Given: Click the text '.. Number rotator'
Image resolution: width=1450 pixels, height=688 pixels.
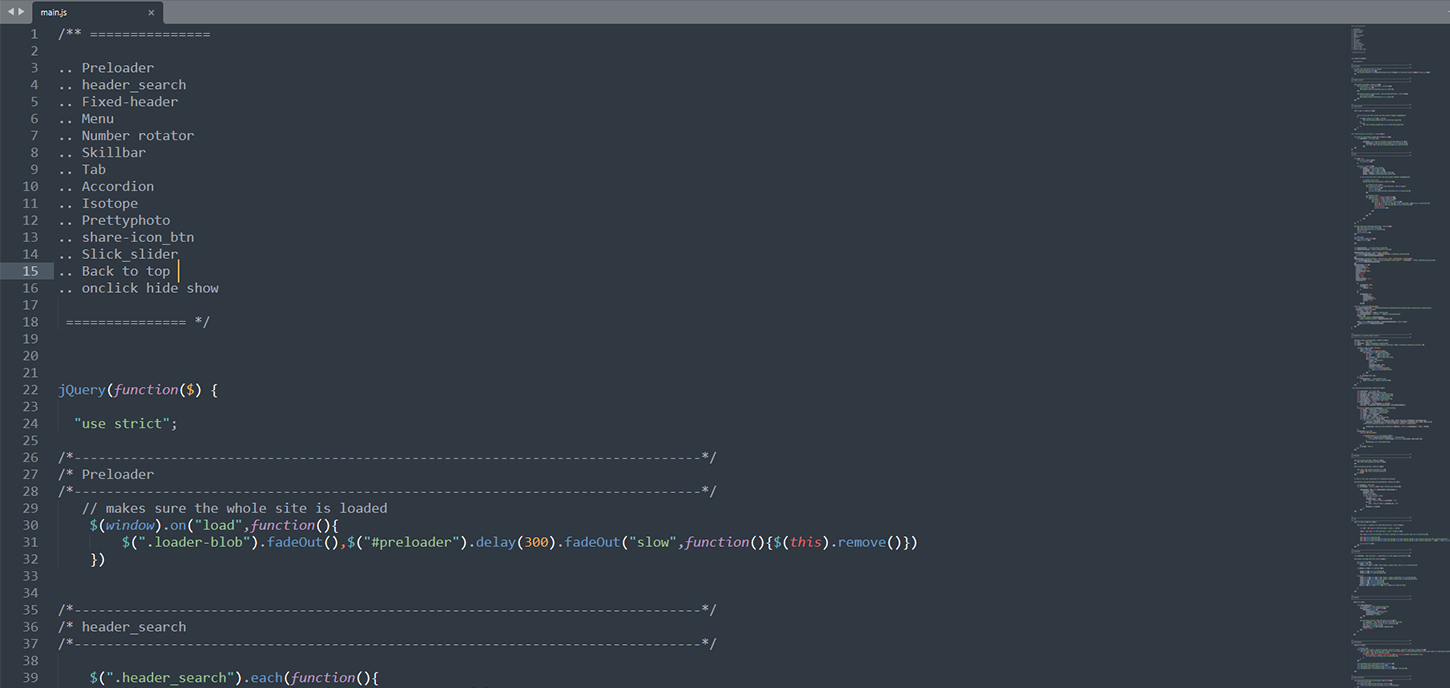Looking at the screenshot, I should (126, 136).
